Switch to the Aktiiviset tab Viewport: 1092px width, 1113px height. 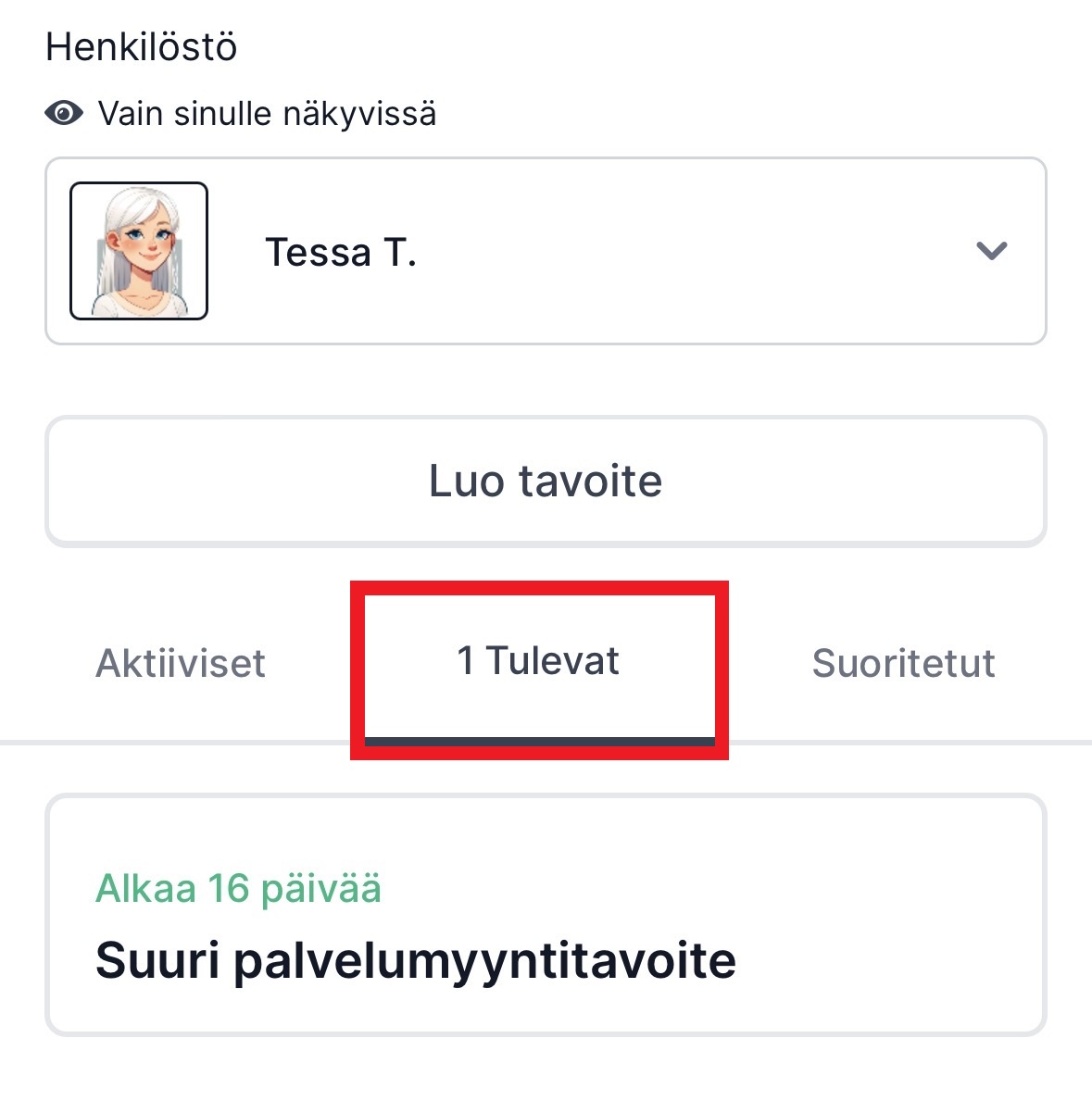point(181,663)
